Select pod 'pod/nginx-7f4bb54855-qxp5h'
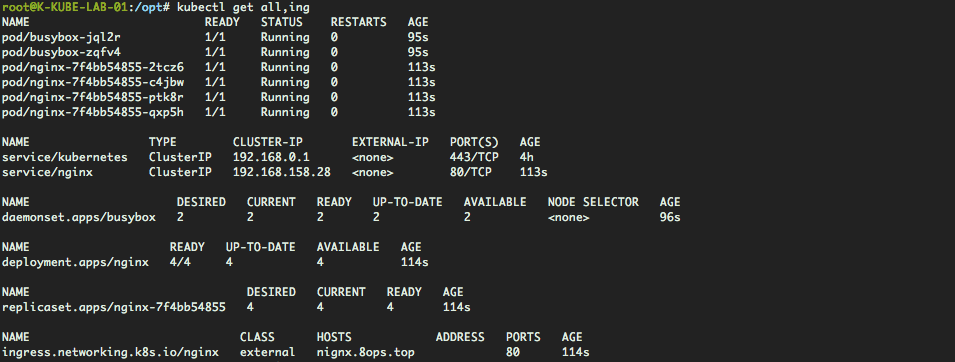 (x=93, y=112)
